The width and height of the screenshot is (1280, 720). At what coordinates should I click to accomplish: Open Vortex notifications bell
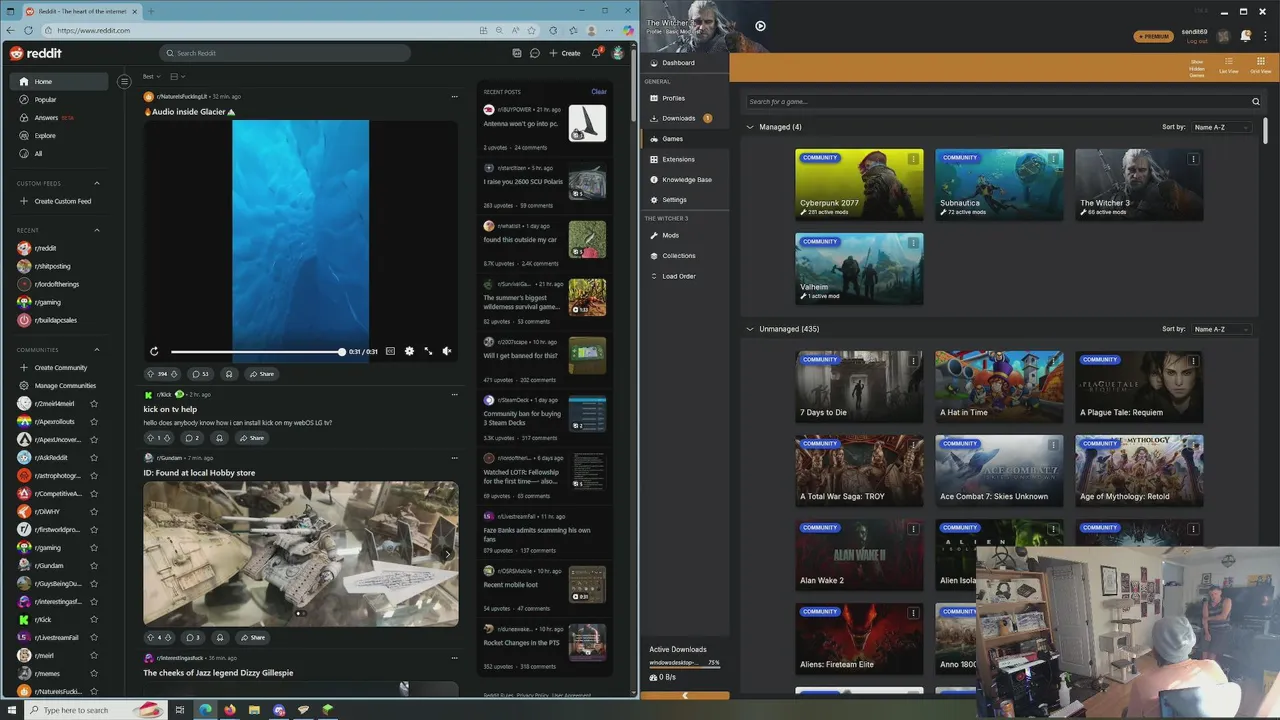click(x=1246, y=36)
